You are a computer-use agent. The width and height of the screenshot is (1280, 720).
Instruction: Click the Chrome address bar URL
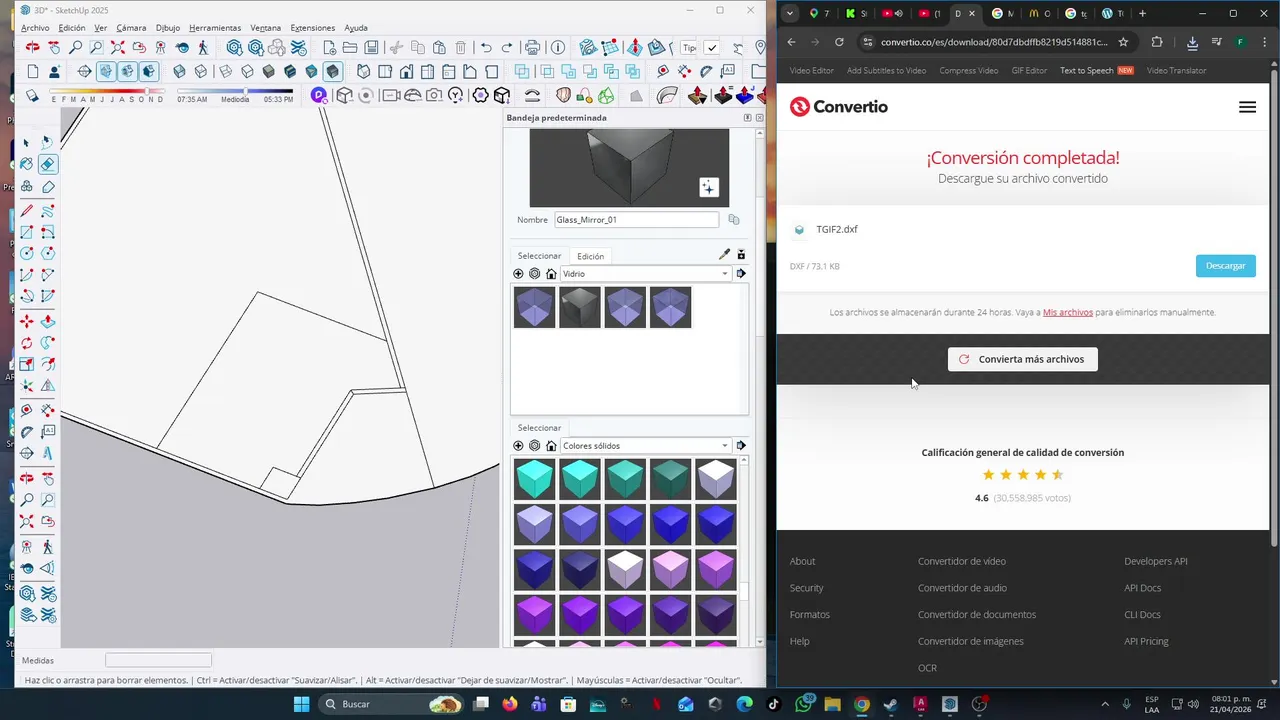pyautogui.click(x=994, y=42)
